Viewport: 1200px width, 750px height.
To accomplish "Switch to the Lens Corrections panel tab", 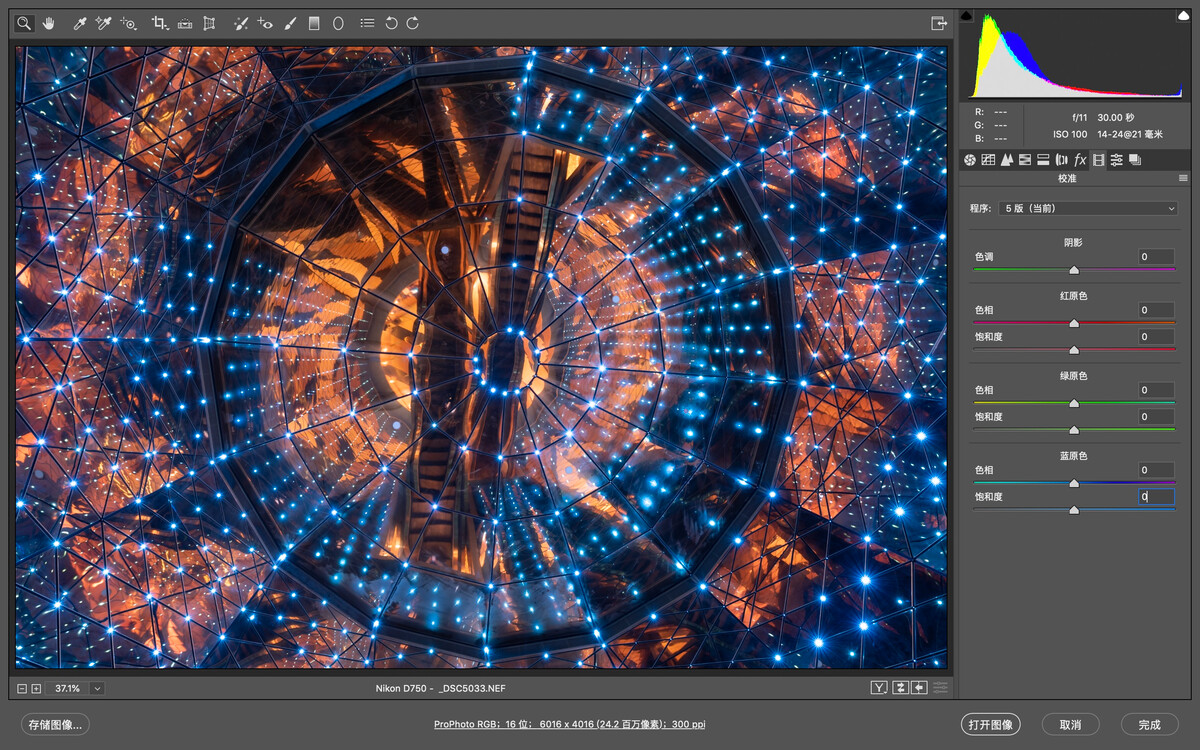I will [1061, 160].
